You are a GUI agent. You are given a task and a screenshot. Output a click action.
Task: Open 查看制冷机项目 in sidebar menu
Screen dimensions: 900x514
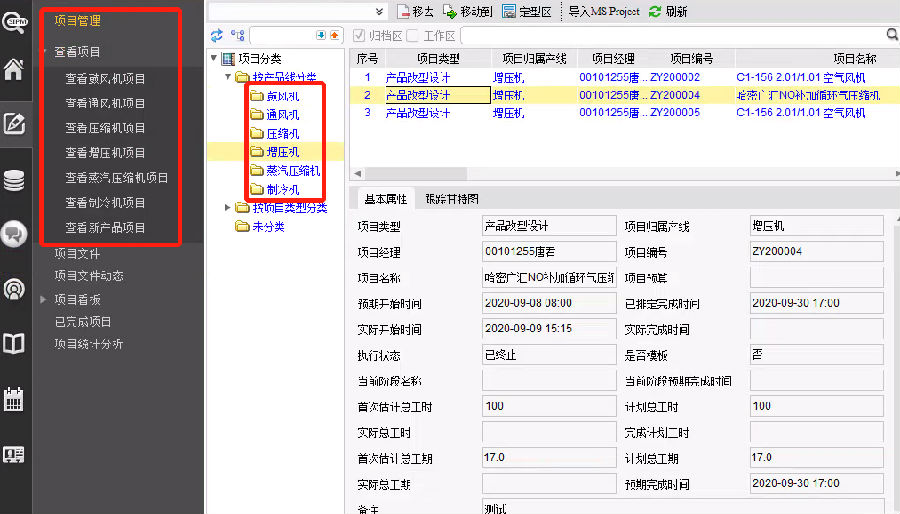coord(105,203)
